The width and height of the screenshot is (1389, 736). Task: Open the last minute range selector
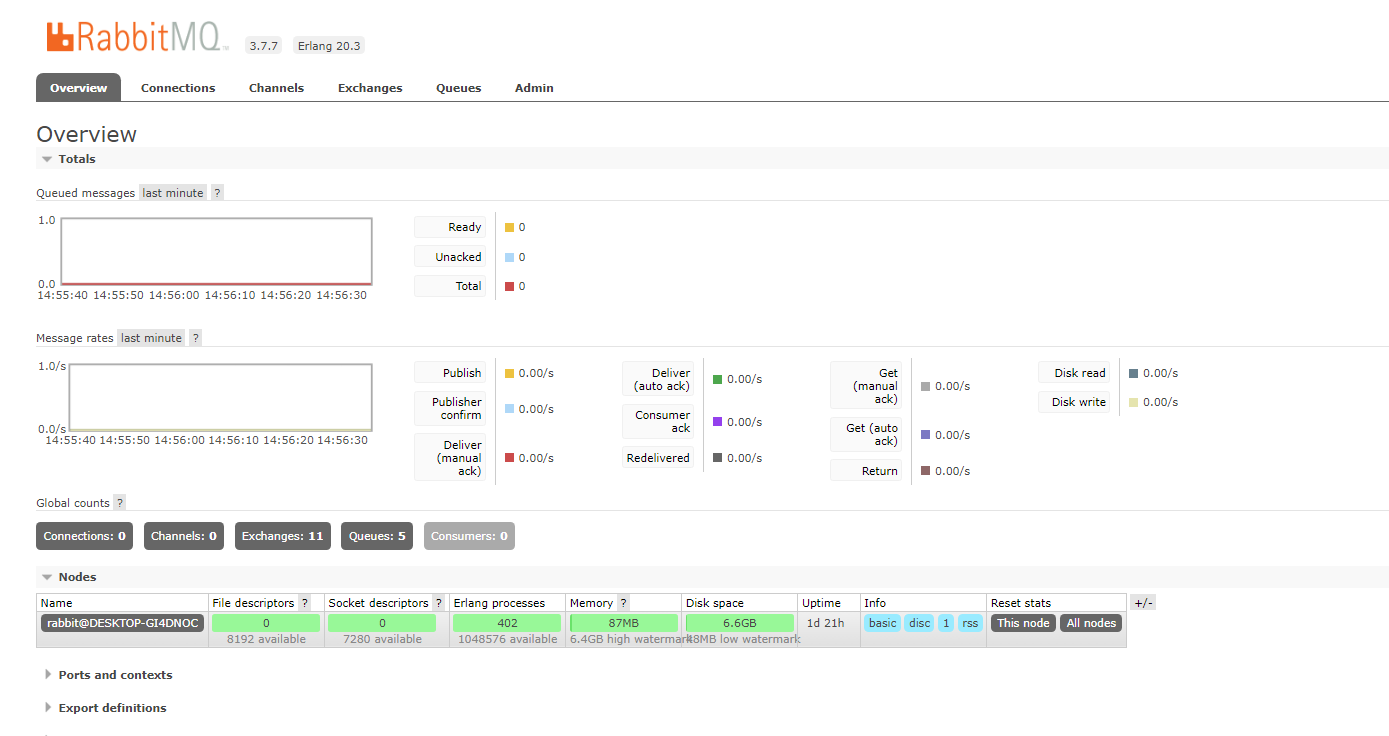pos(172,192)
